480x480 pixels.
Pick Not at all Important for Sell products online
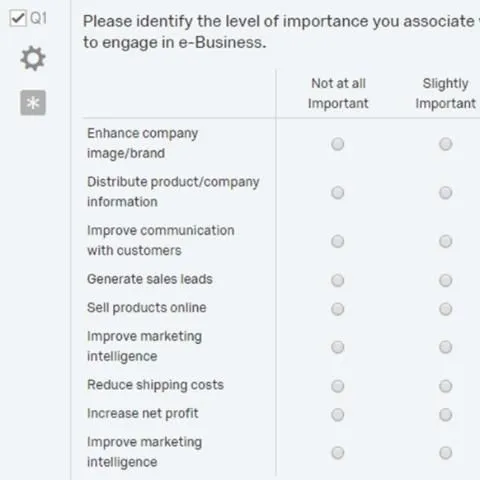coord(337,309)
